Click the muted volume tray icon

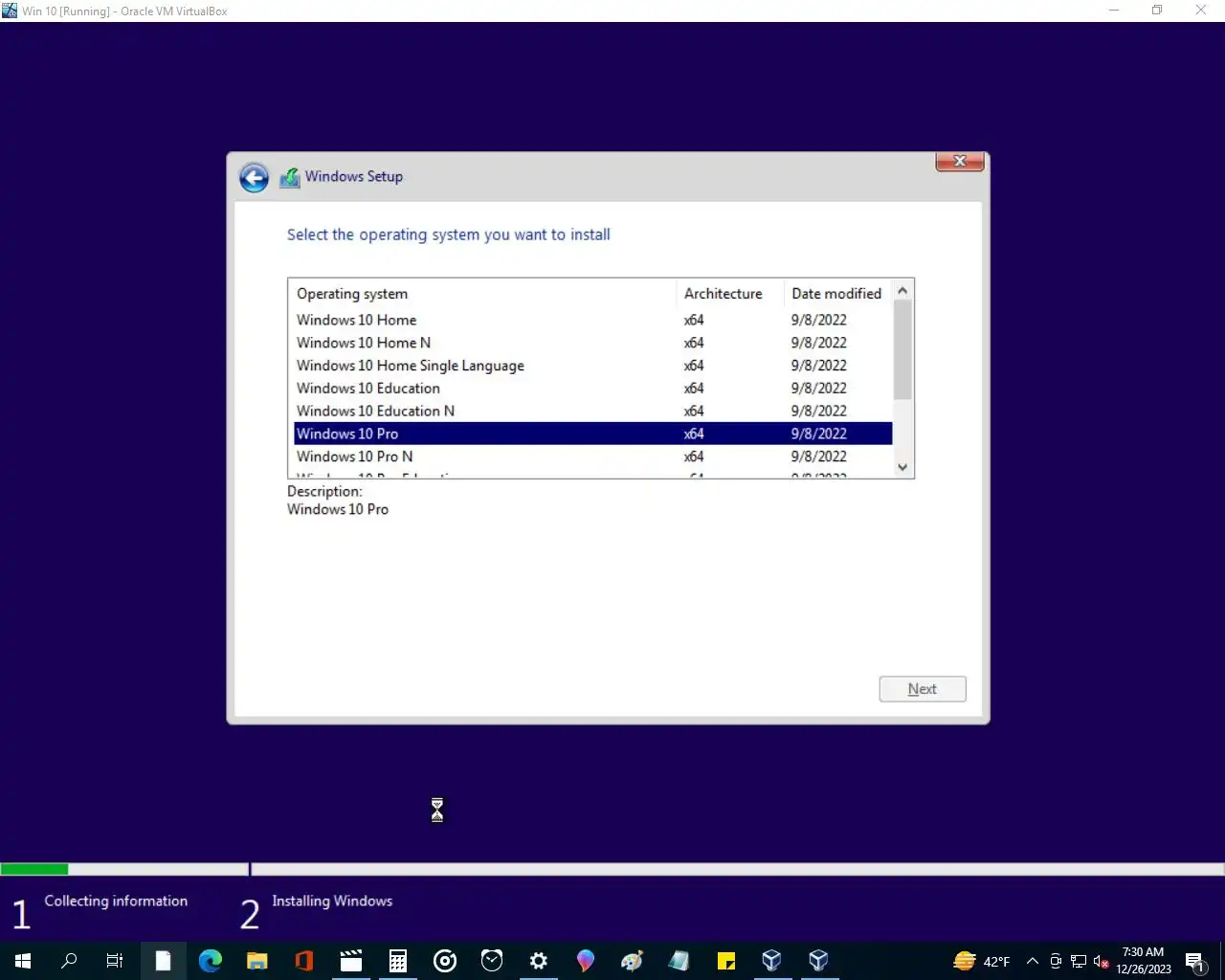point(1101,961)
